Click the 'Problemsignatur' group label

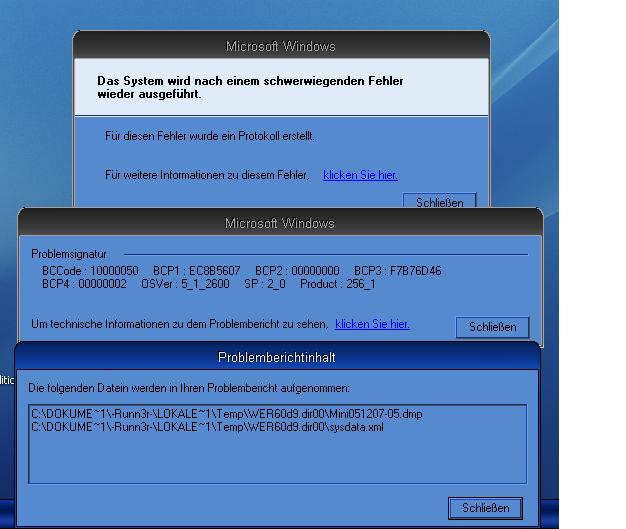click(69, 254)
